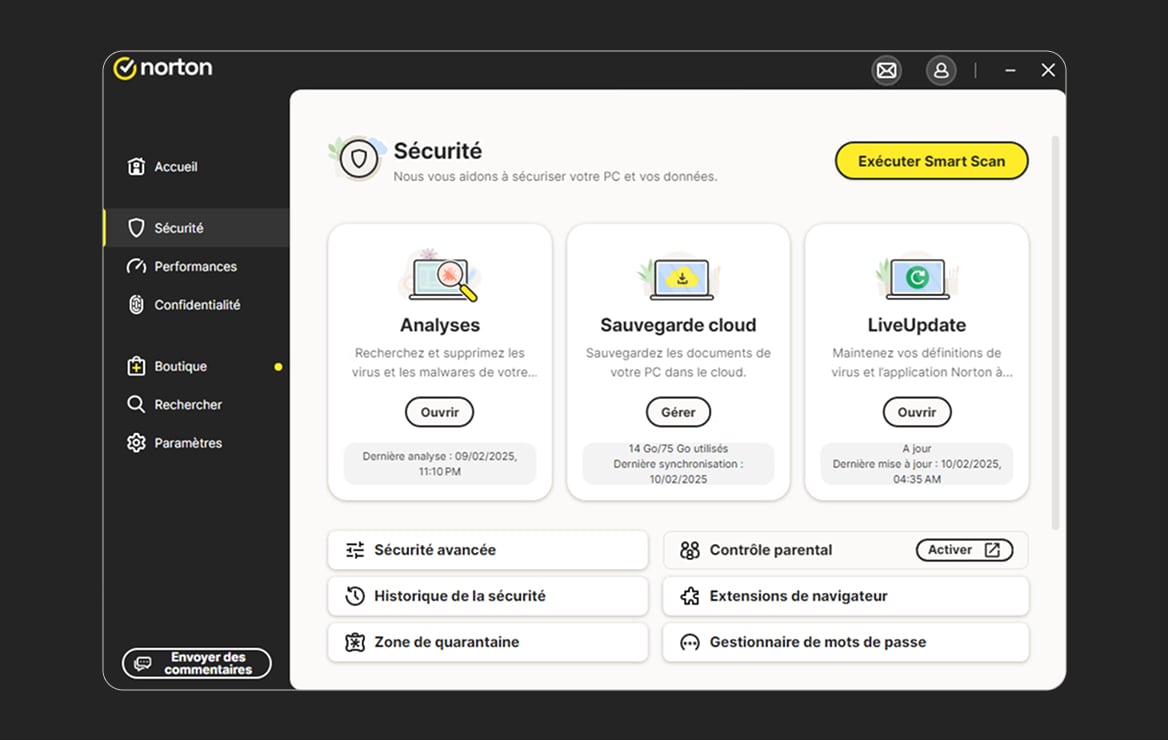Click the LiveUpdate refresh laptop illustration
The image size is (1168, 740).
917,277
